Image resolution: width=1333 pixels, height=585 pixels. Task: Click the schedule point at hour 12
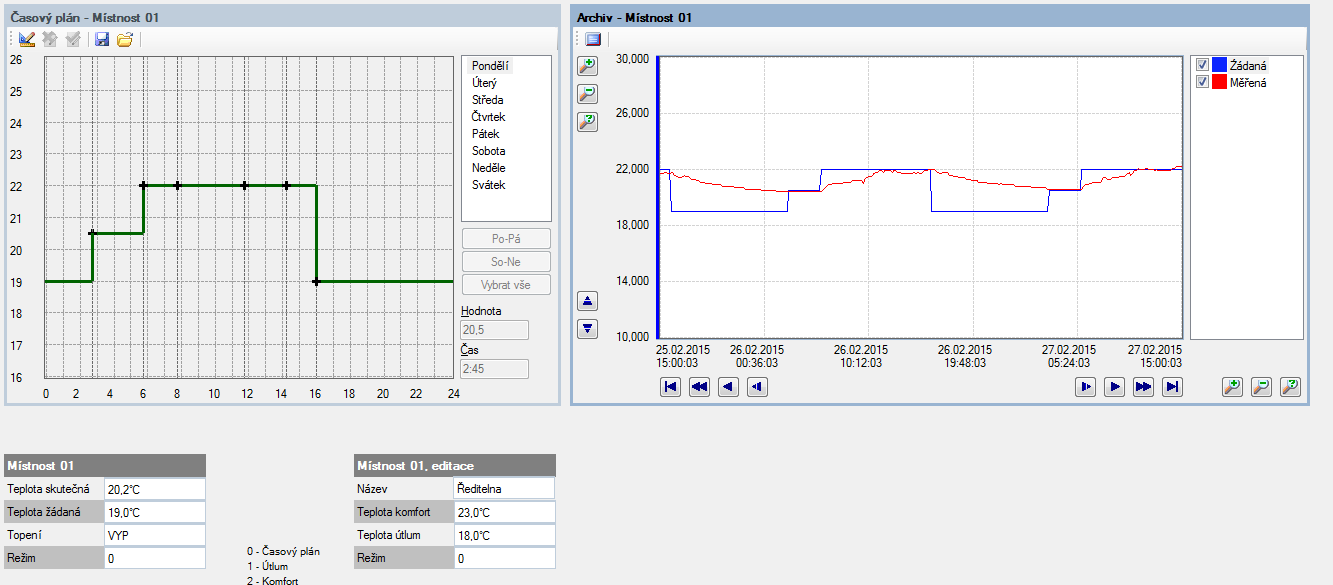pos(244,185)
